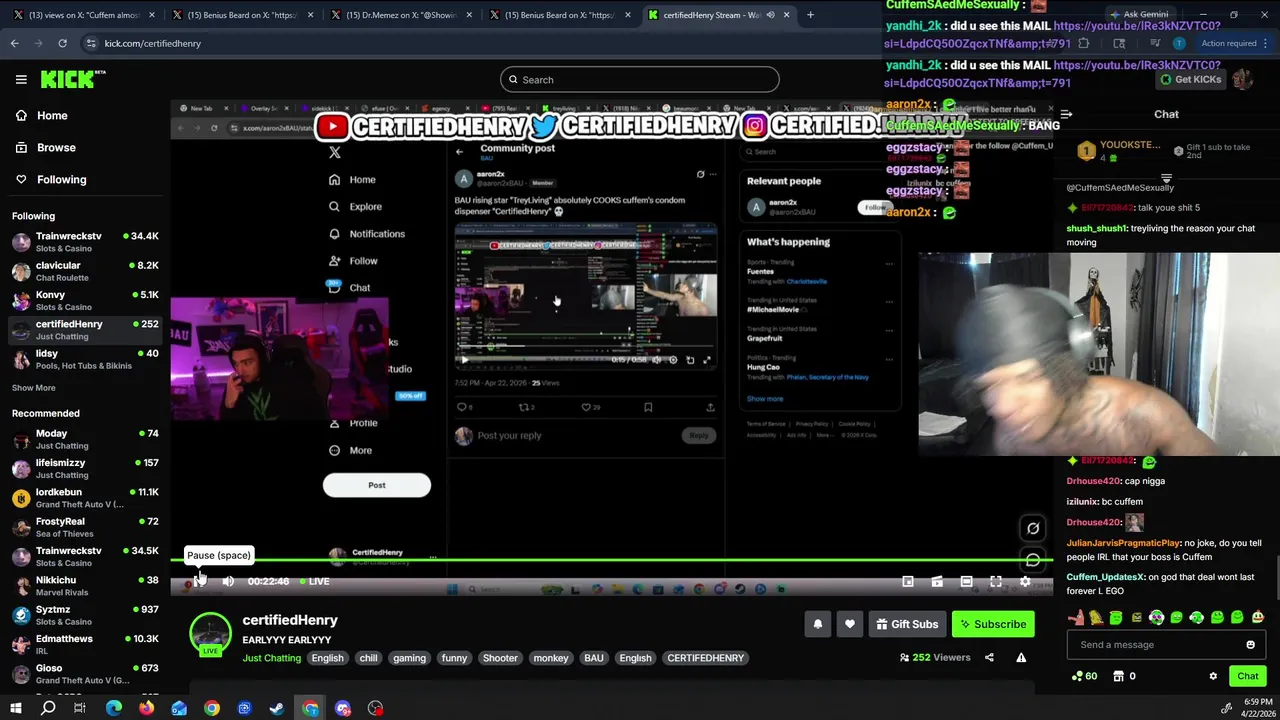Screen dimensions: 1280x720
Task: Toggle chat overlay bubble on player
Action: (x=1033, y=560)
